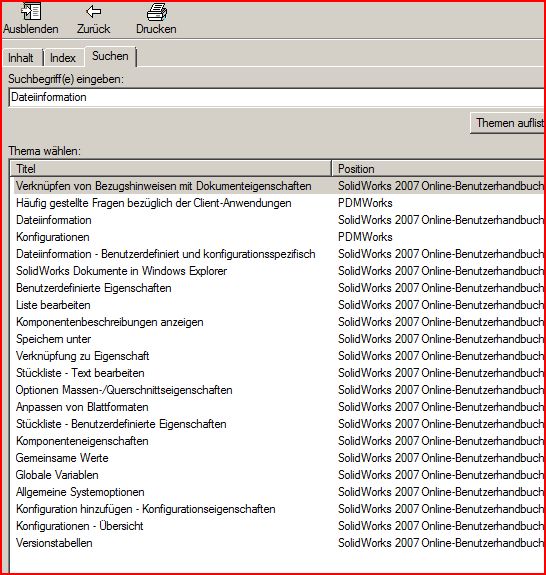This screenshot has width=546, height=575.
Task: Select the Speichern unter topic
Action: pos(54,339)
